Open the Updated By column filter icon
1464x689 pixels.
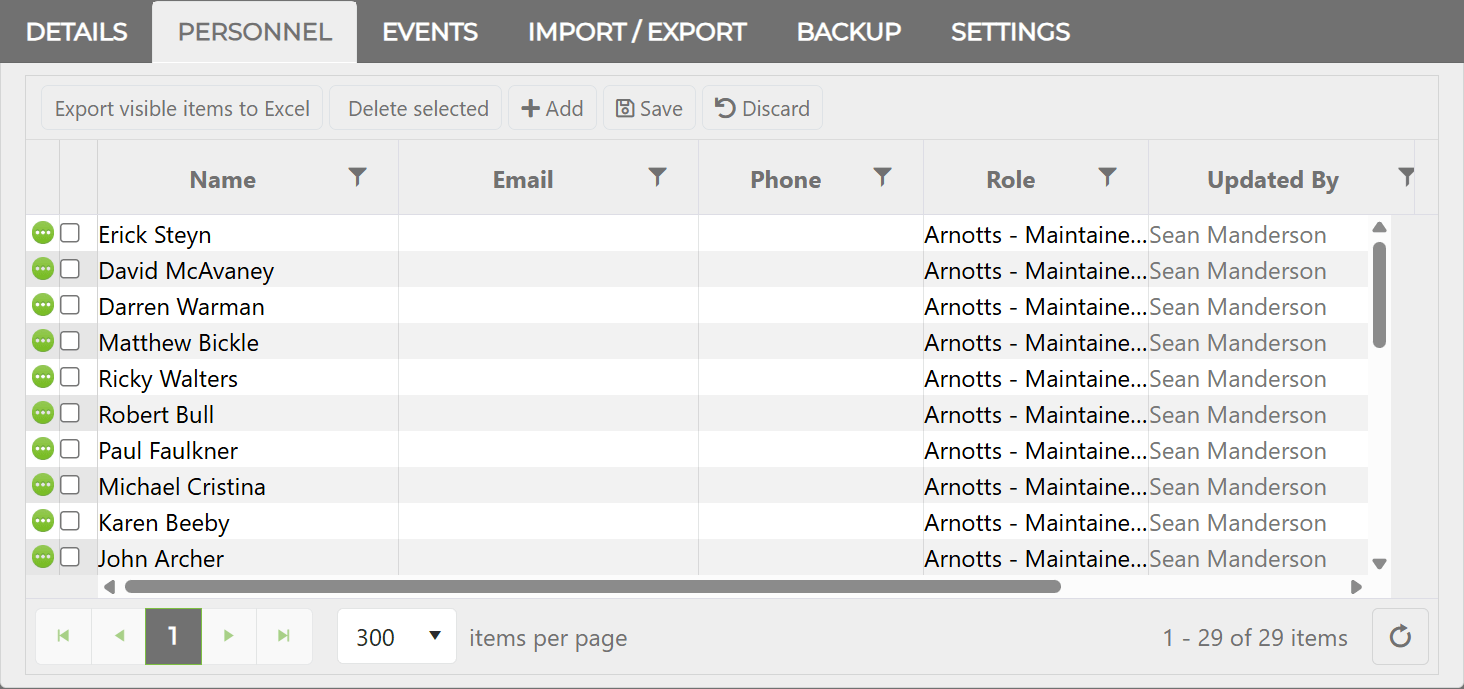[1406, 177]
